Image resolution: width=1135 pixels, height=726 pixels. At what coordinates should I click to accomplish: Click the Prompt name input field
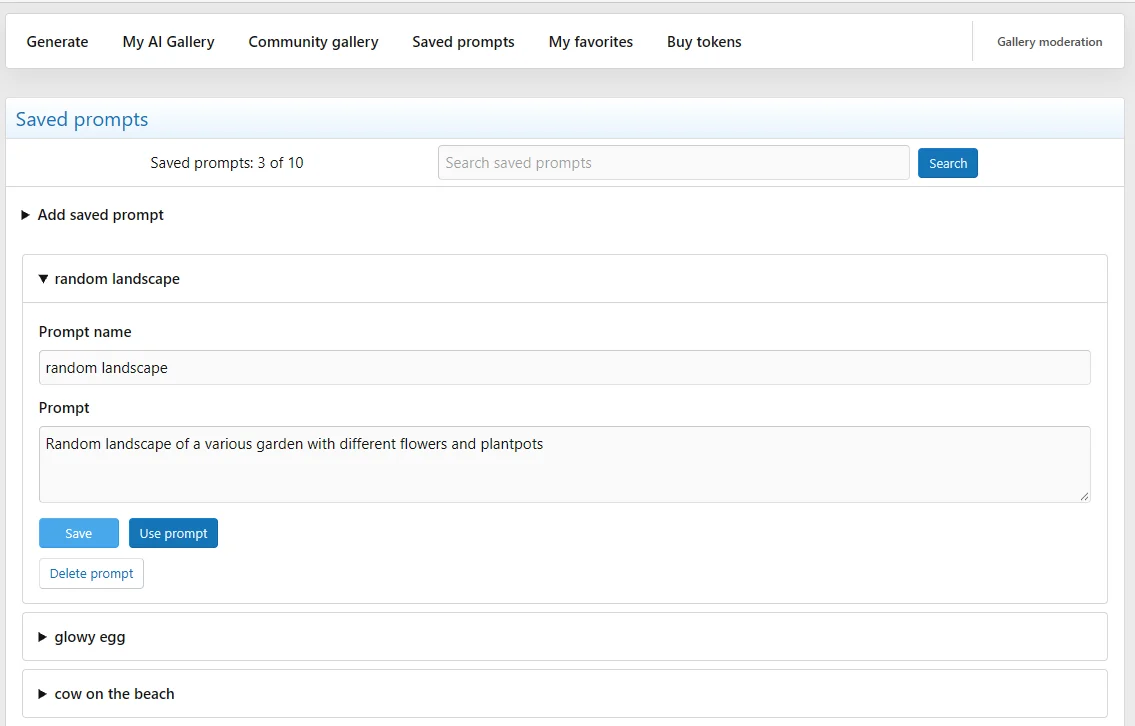565,368
